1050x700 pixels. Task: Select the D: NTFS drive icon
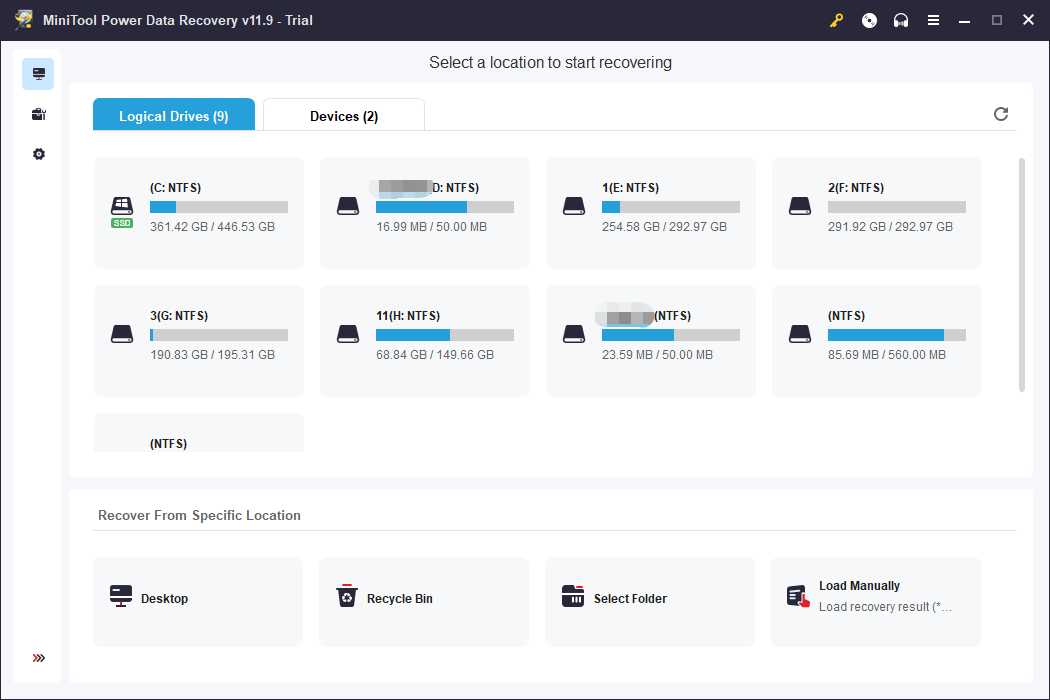tap(348, 206)
